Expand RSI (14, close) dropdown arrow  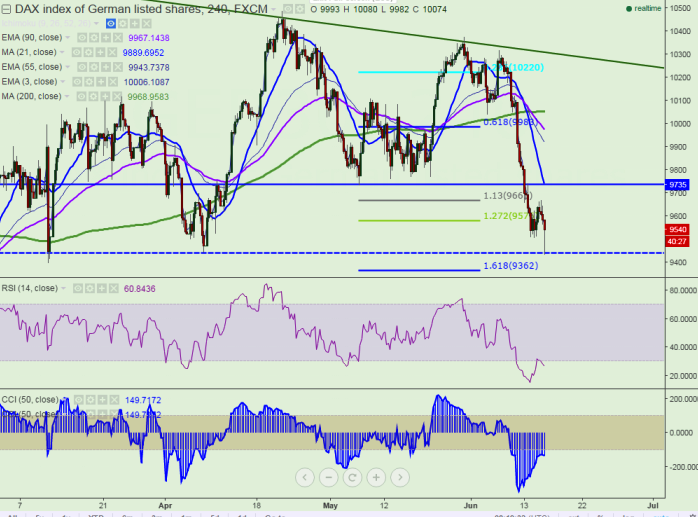(64, 289)
